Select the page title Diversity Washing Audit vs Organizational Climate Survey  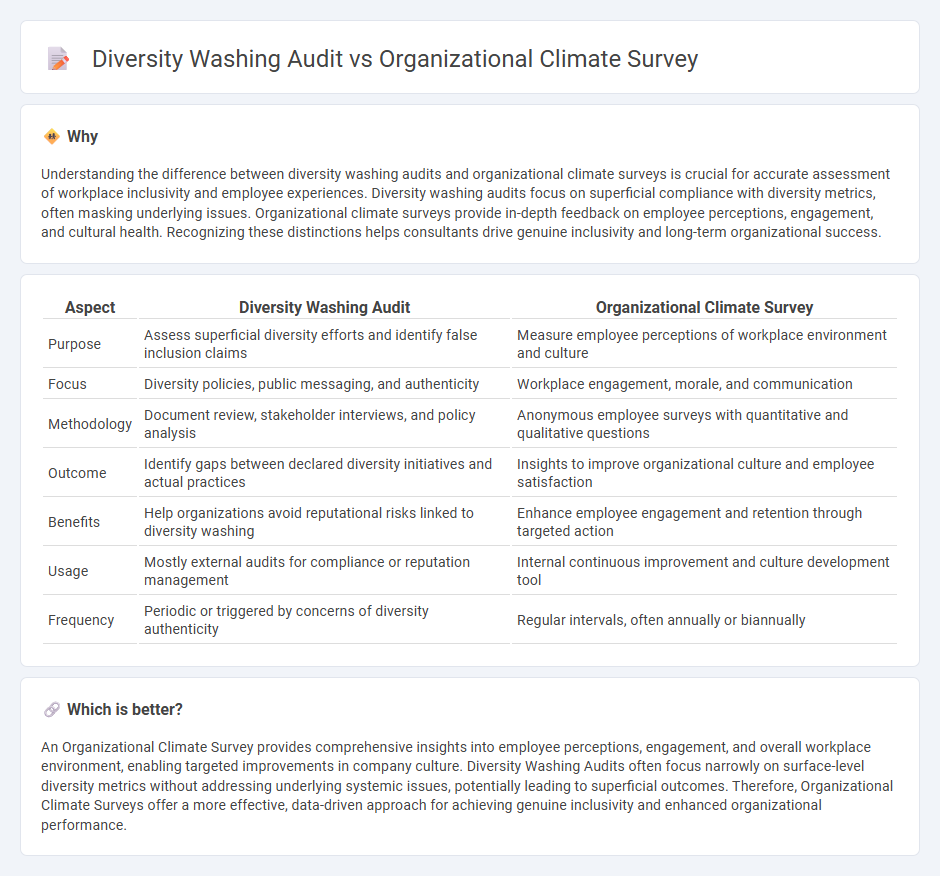[x=395, y=59]
